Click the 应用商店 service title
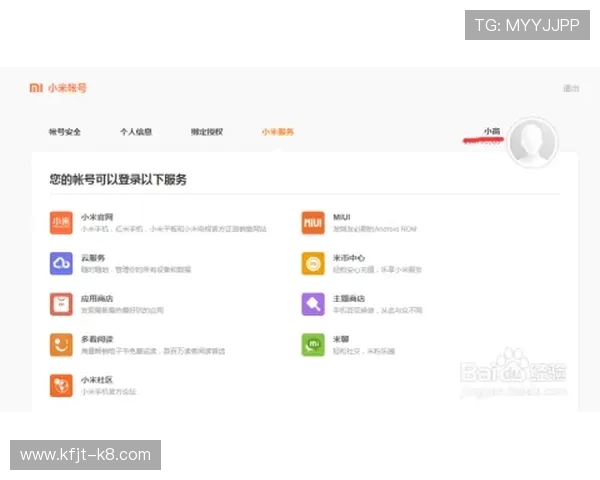This screenshot has width=600, height=480. [97, 299]
